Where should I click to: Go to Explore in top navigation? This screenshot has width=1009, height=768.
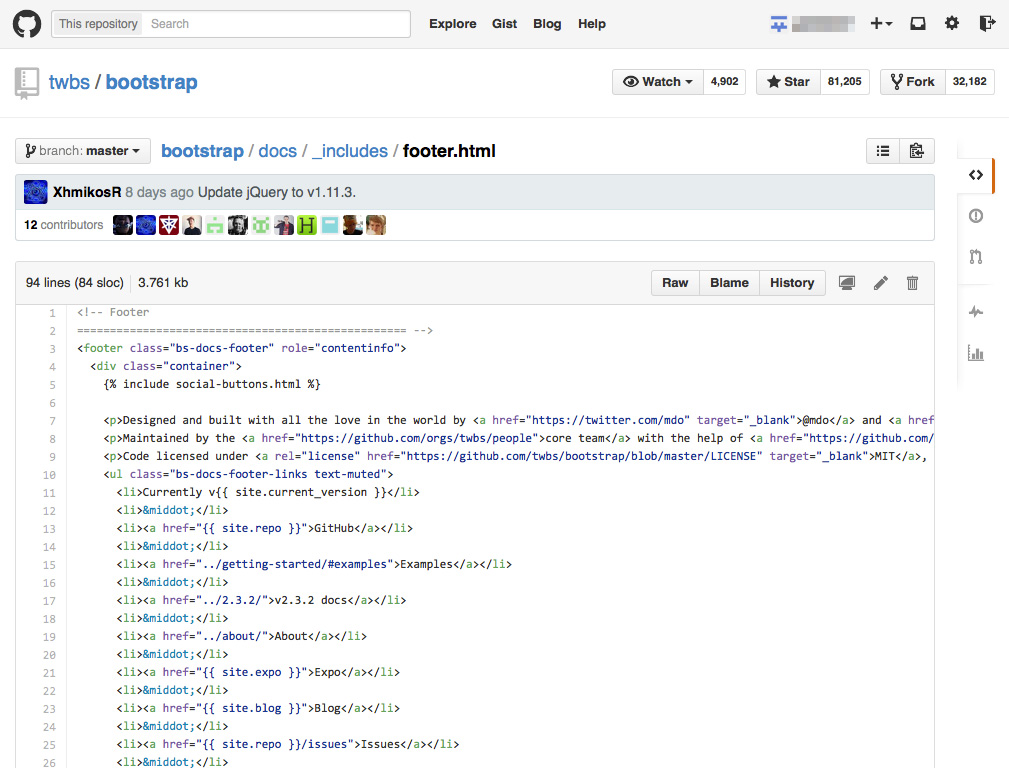click(452, 24)
